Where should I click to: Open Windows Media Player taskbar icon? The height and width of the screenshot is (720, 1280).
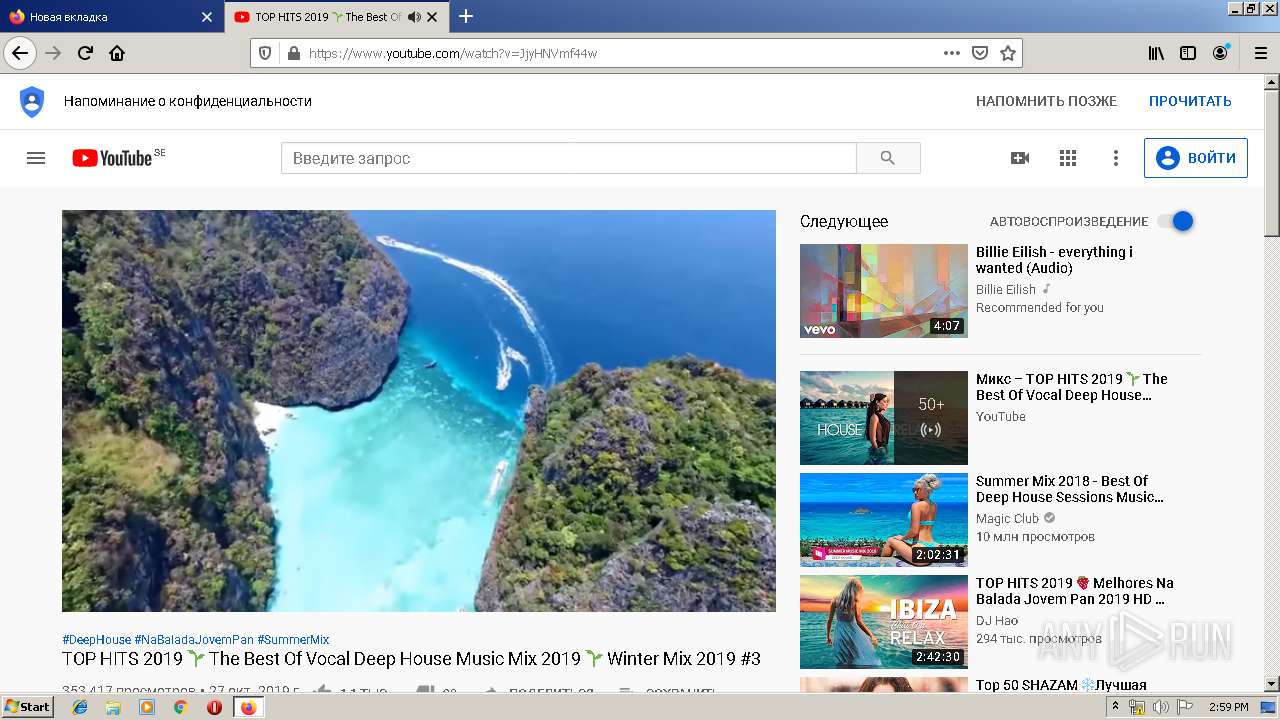[147, 707]
